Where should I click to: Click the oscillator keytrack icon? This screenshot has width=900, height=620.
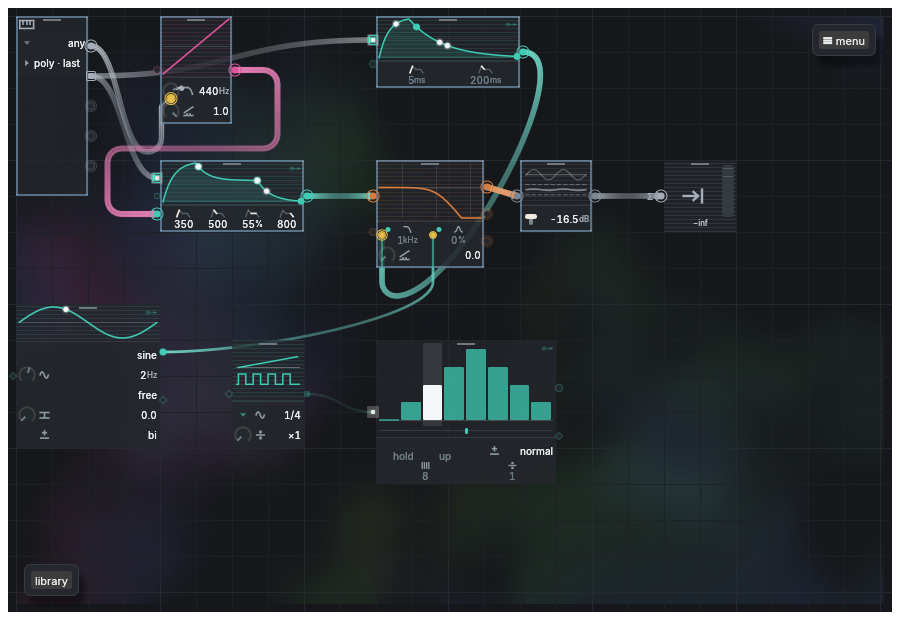[188, 111]
